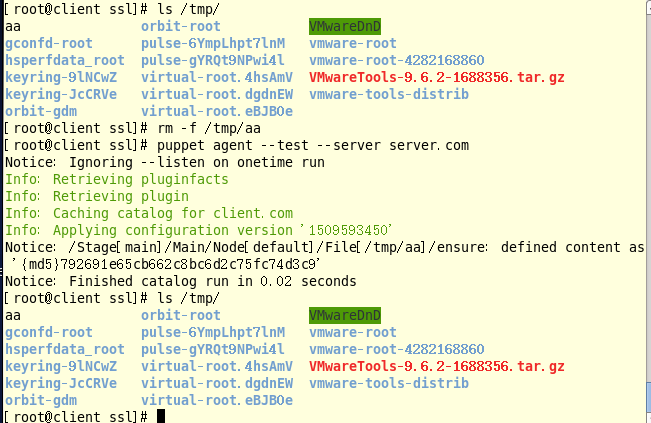
Task: Click red 'VMwareTools-9.6.2-1688356.tar.gz' in second ls output
Action: [437, 367]
